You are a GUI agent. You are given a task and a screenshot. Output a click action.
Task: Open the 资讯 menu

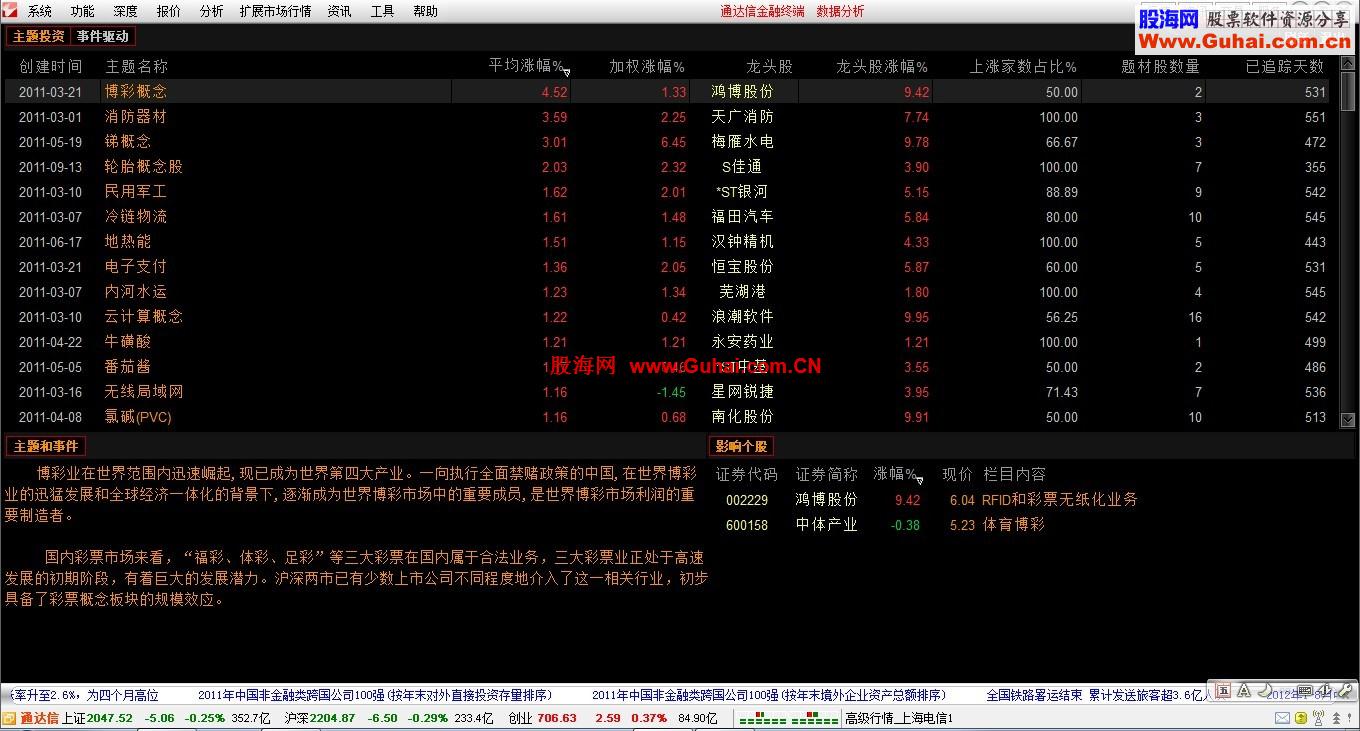339,11
